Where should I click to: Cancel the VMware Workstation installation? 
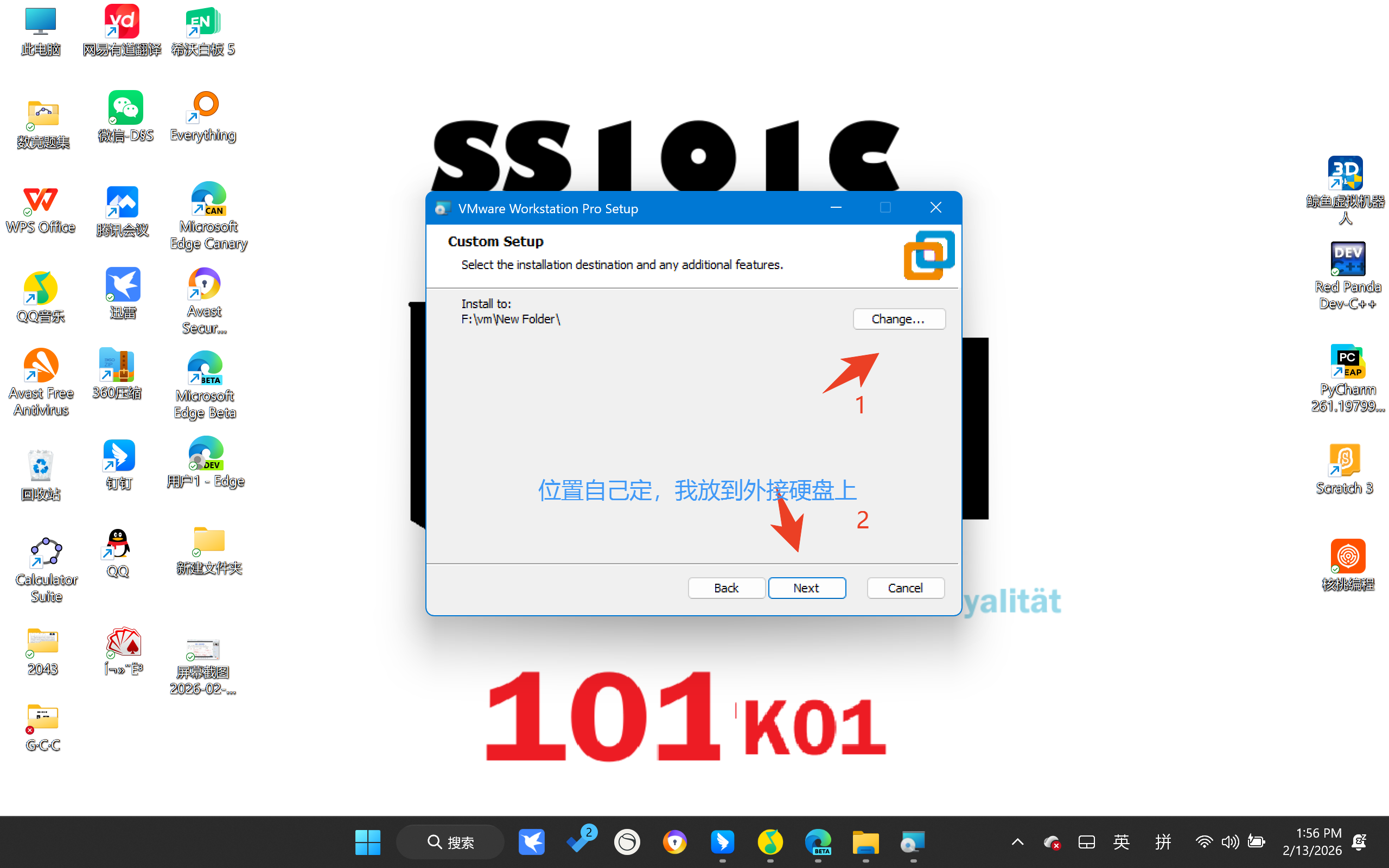(904, 588)
